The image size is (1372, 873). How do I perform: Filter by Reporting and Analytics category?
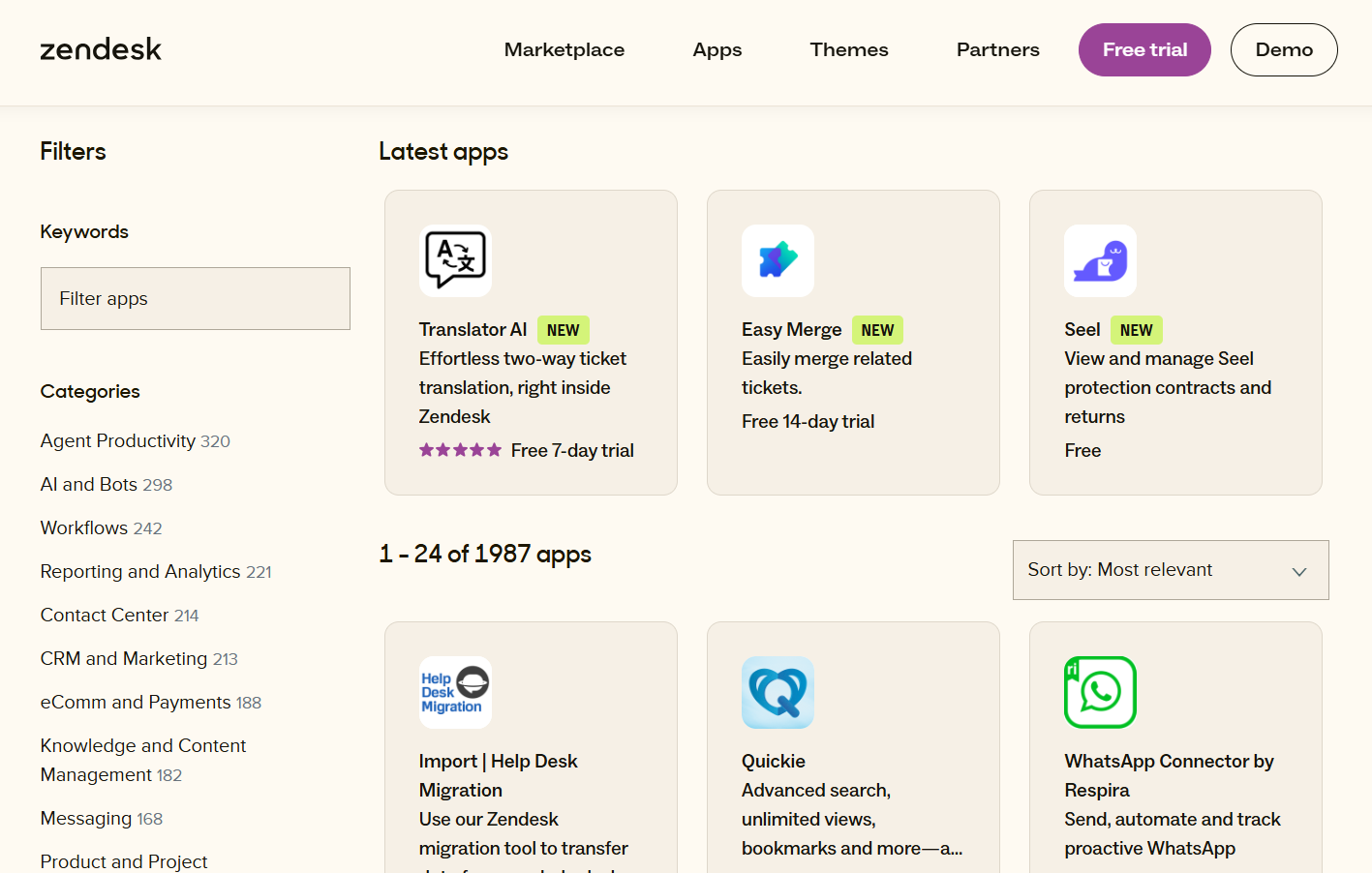tap(156, 572)
